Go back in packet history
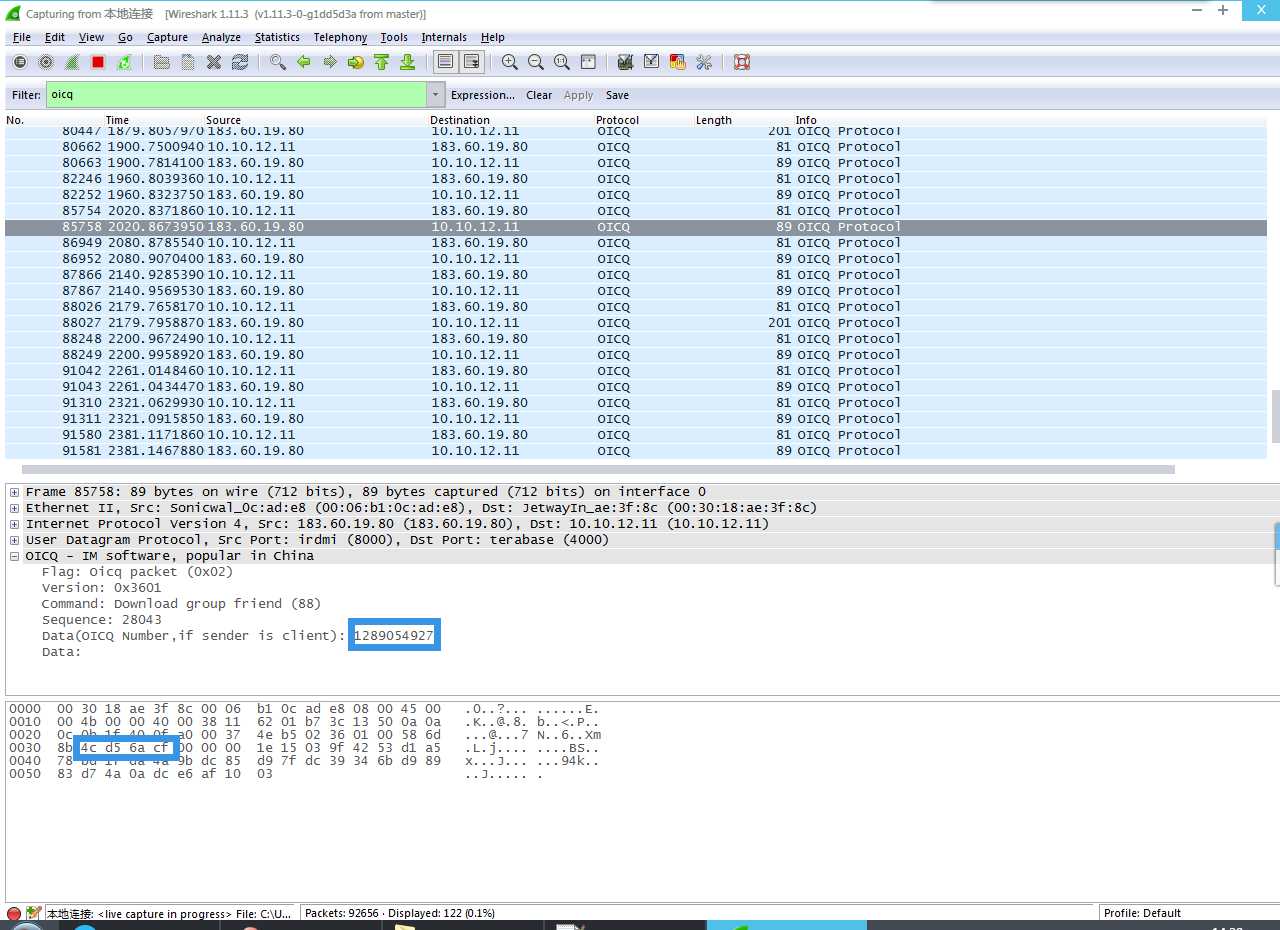Viewport: 1280px width, 930px height. (x=304, y=62)
